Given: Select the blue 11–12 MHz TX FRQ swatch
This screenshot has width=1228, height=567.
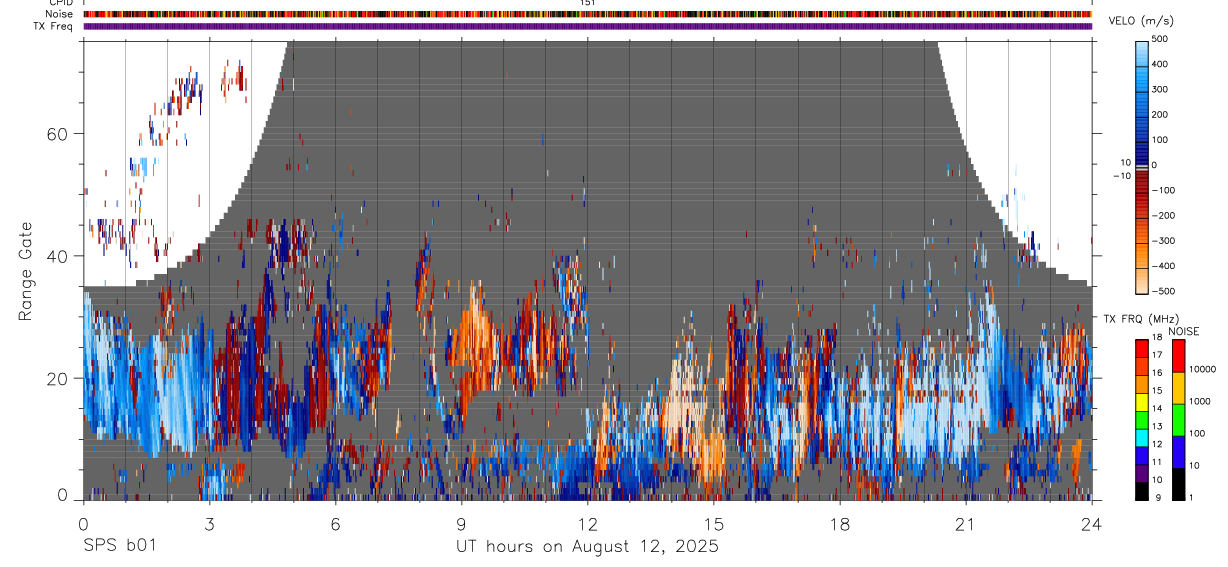Looking at the screenshot, I should point(1141,455).
